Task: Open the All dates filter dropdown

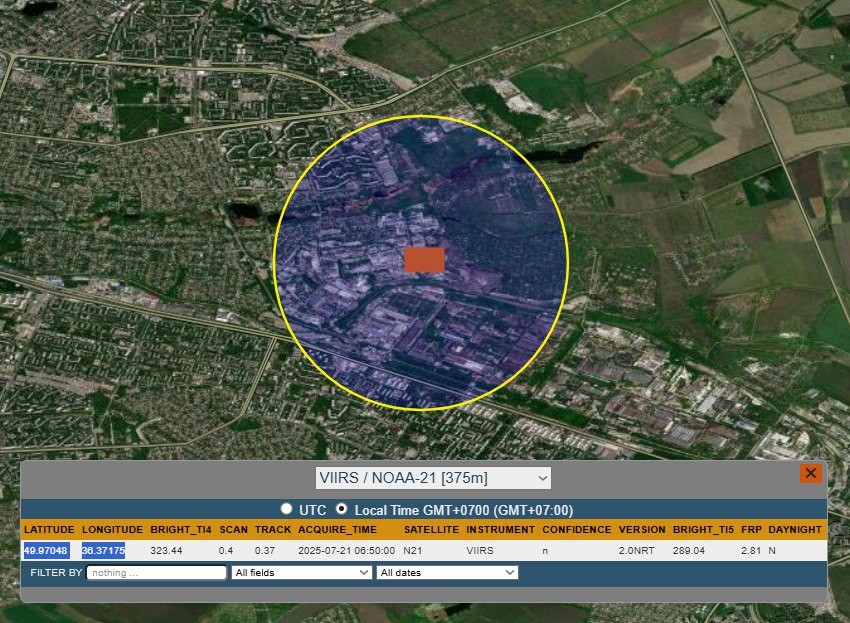Action: point(447,573)
